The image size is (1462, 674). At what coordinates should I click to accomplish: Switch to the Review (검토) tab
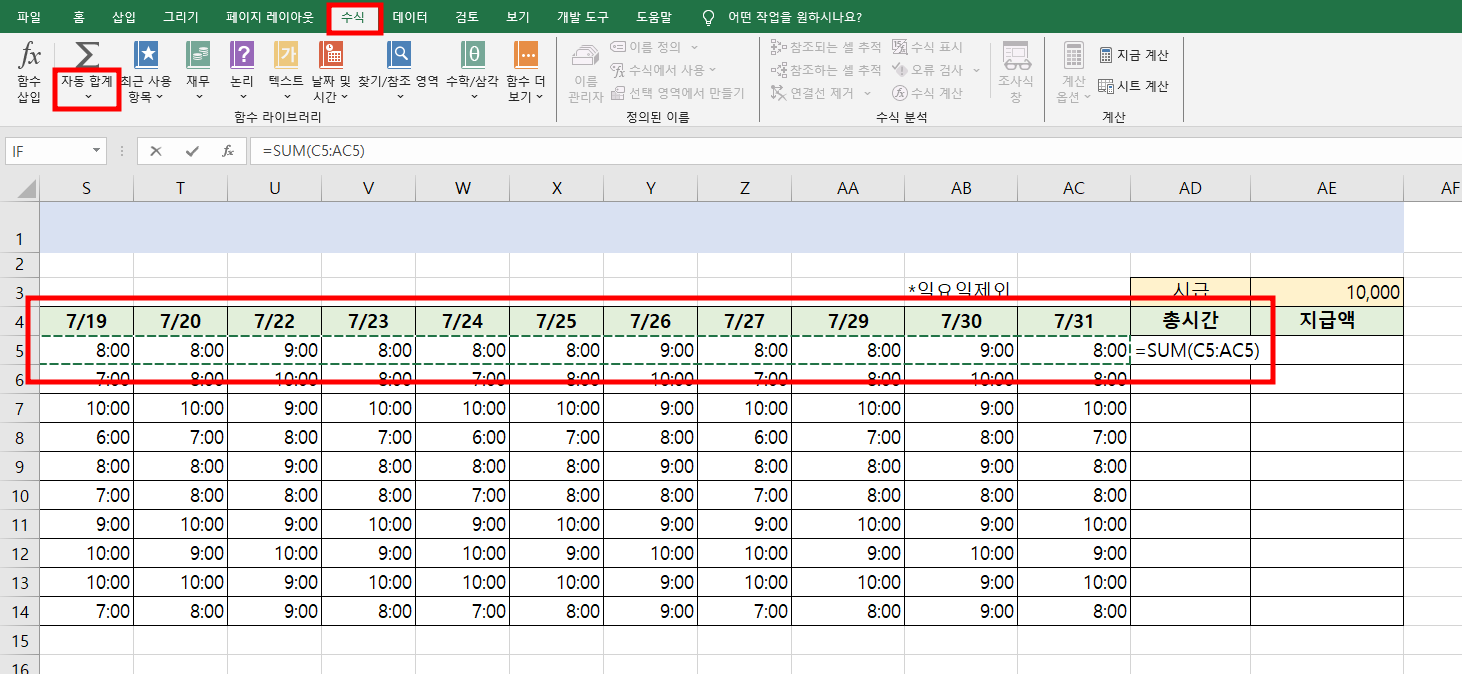click(x=466, y=17)
